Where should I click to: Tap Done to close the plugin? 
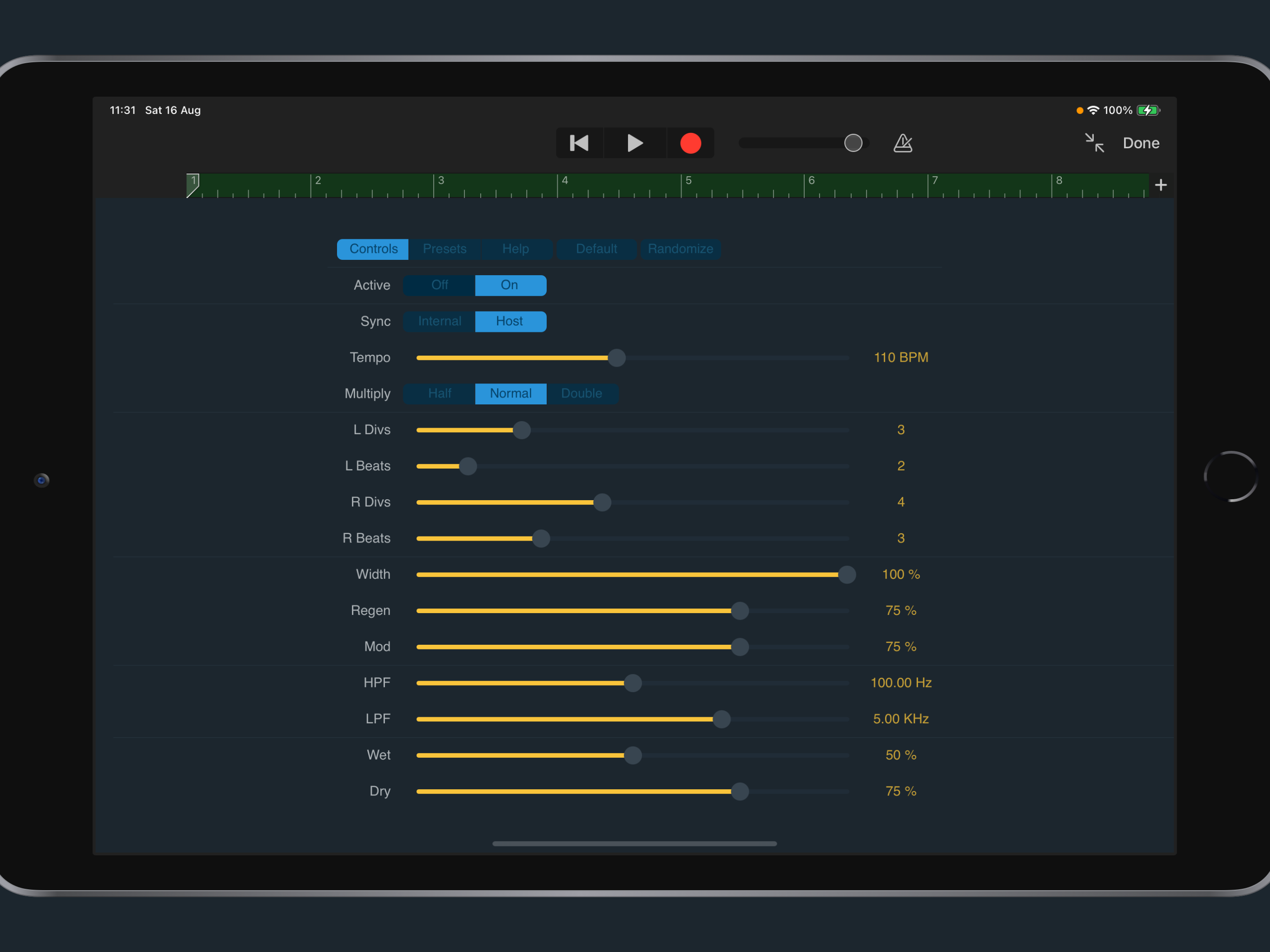click(1141, 143)
